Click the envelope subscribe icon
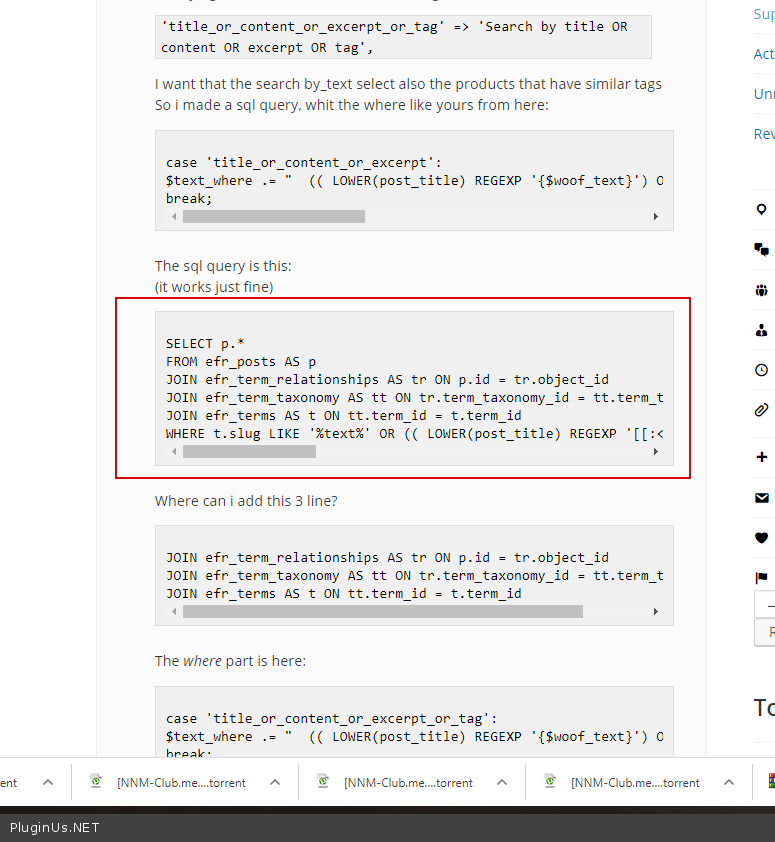This screenshot has height=842, width=775. tap(762, 498)
